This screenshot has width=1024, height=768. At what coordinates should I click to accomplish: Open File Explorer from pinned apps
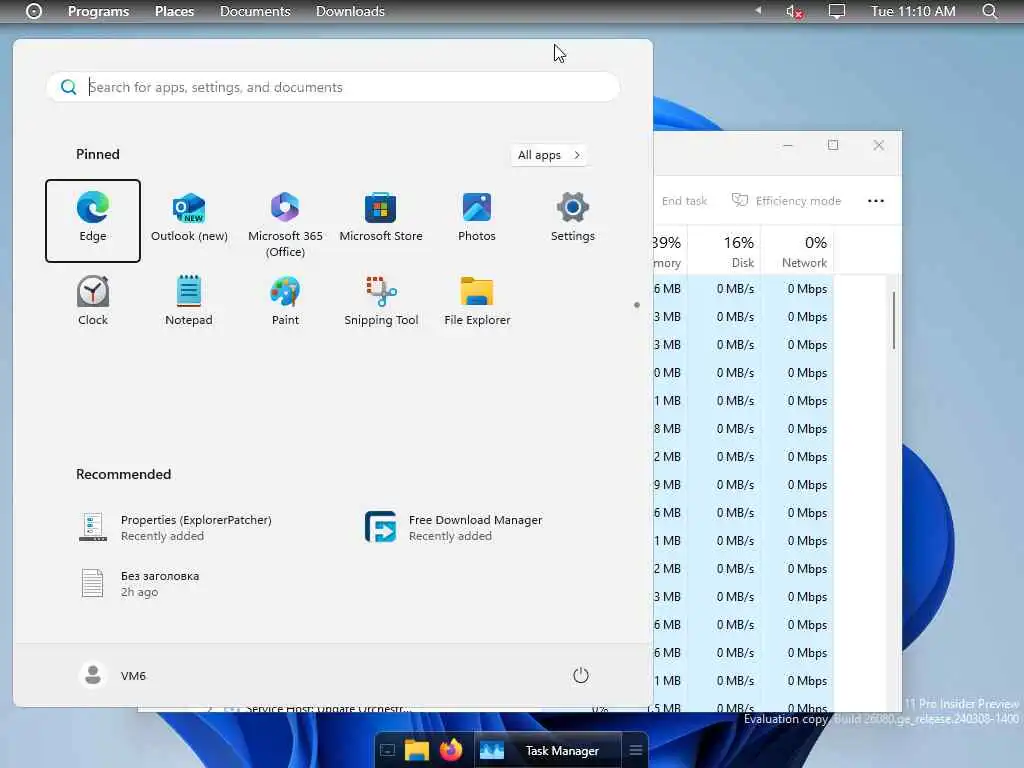pyautogui.click(x=477, y=301)
